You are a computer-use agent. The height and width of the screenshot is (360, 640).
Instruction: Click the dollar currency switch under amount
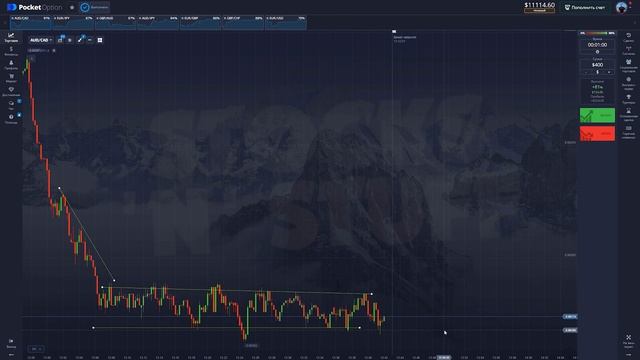point(597,72)
